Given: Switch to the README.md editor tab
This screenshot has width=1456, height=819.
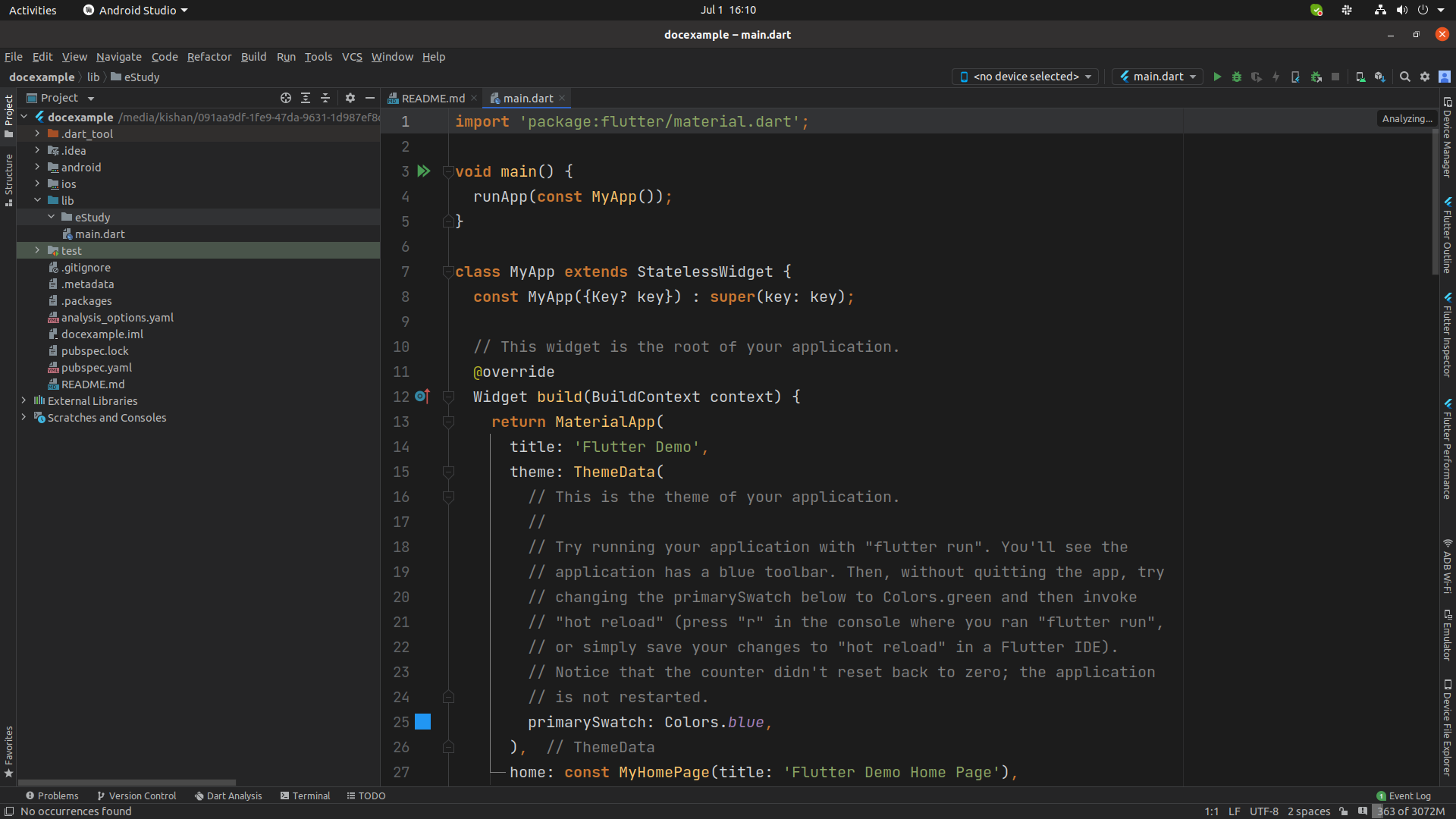Looking at the screenshot, I should (x=432, y=99).
